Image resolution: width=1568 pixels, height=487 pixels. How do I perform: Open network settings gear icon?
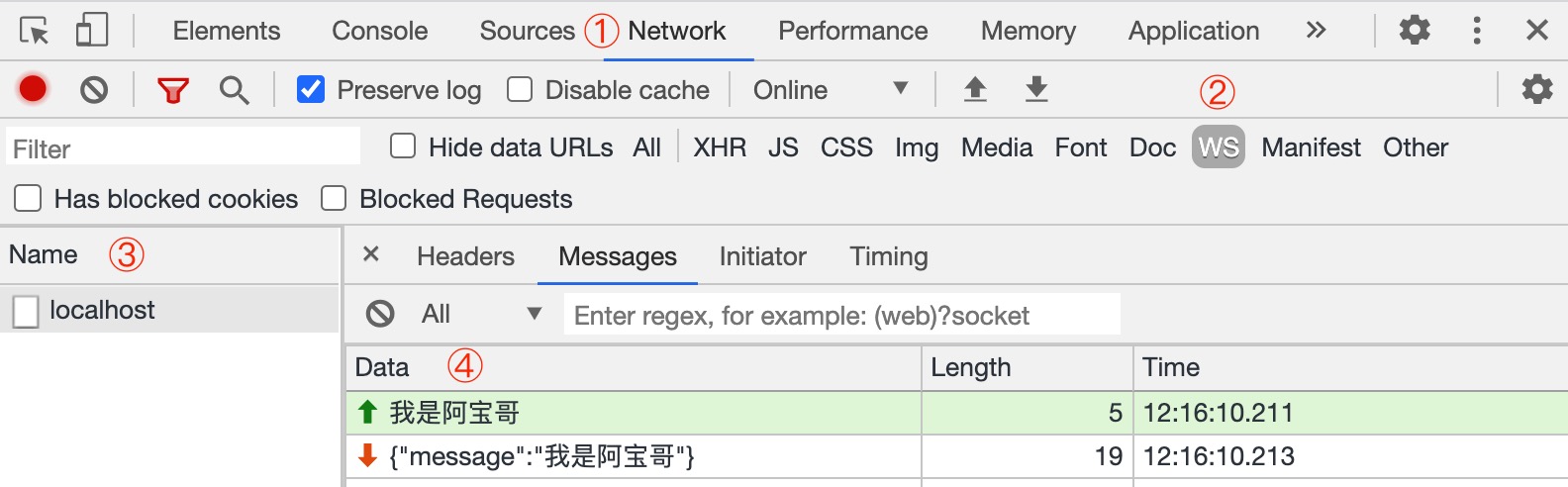(x=1536, y=89)
